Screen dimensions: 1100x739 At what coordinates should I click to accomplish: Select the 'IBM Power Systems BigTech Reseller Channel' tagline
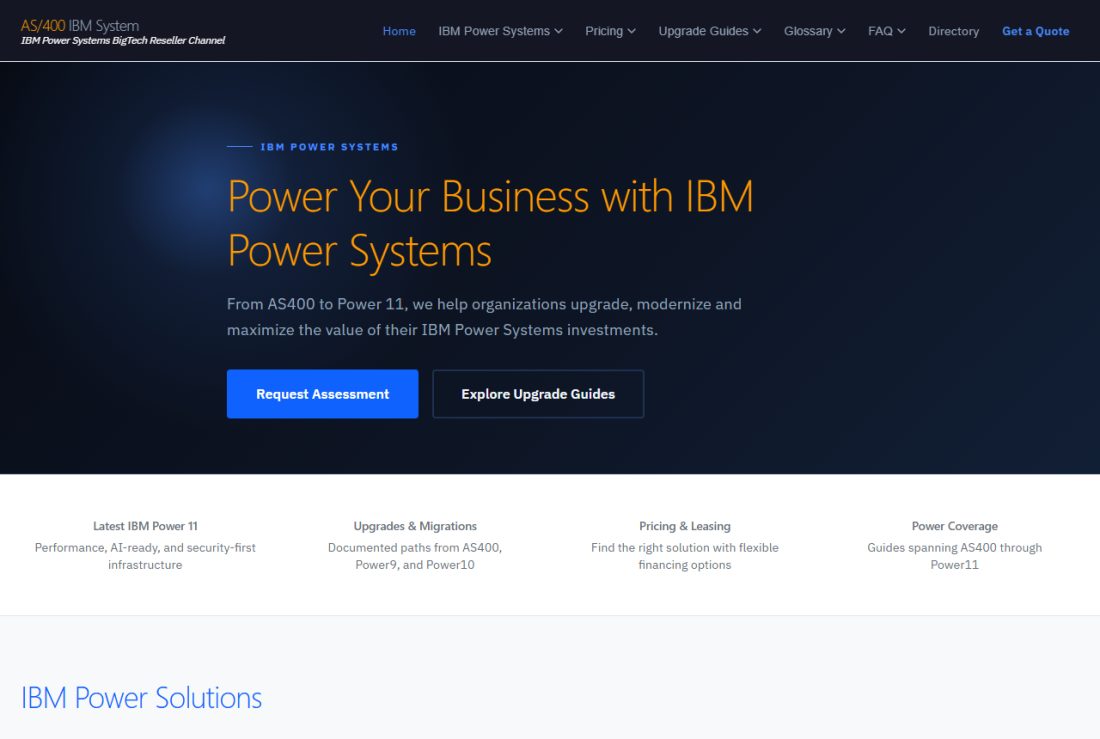[123, 41]
